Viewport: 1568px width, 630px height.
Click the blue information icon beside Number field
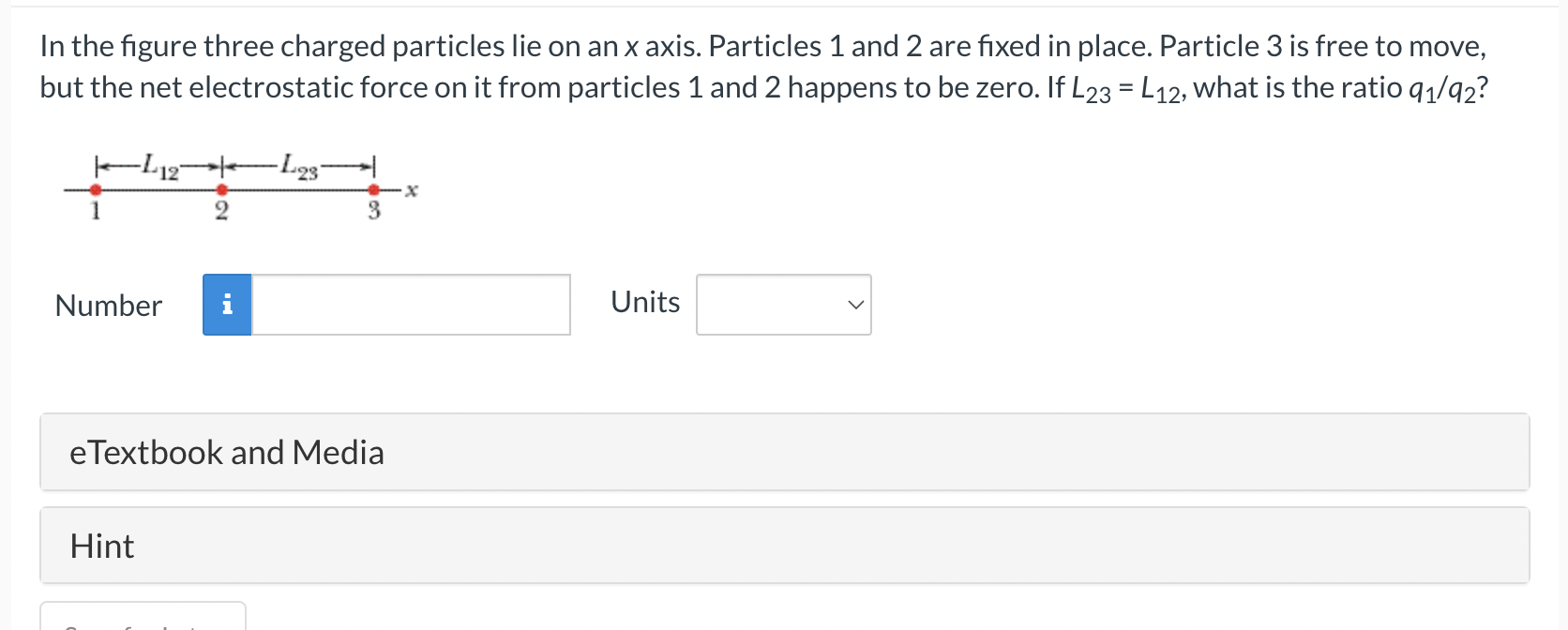226,305
